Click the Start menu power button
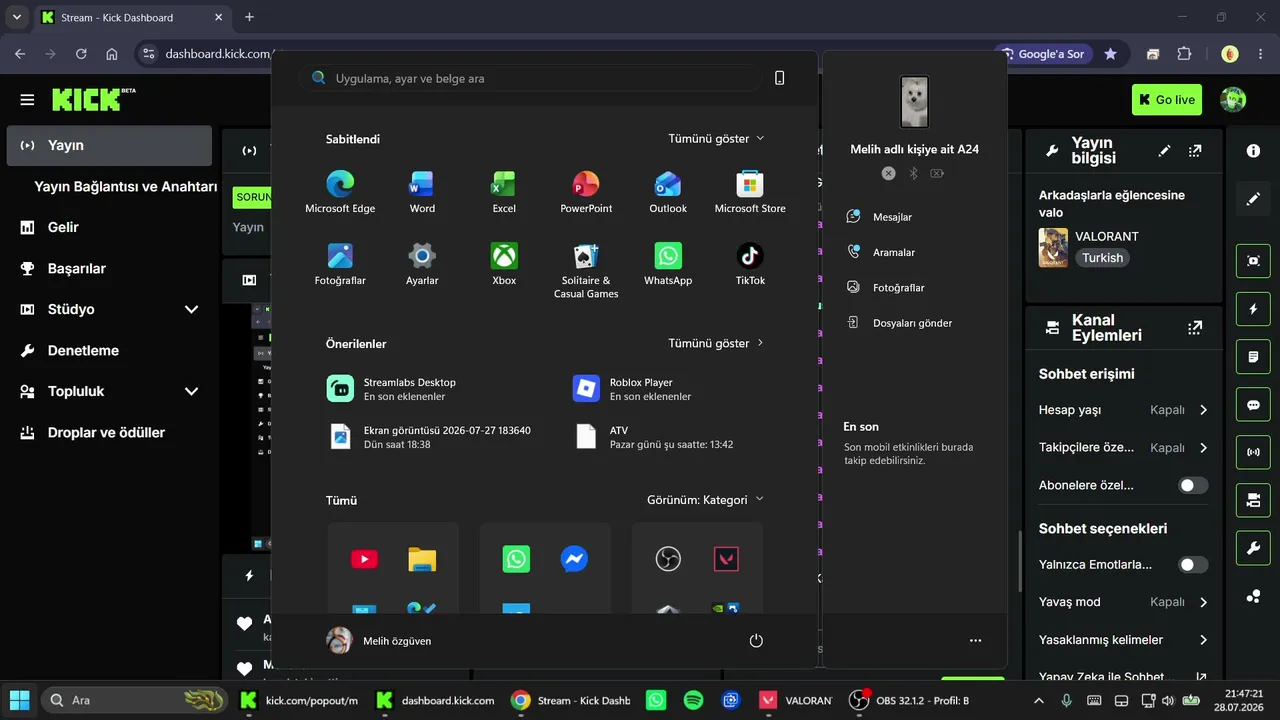This screenshot has width=1280, height=720. tap(756, 640)
